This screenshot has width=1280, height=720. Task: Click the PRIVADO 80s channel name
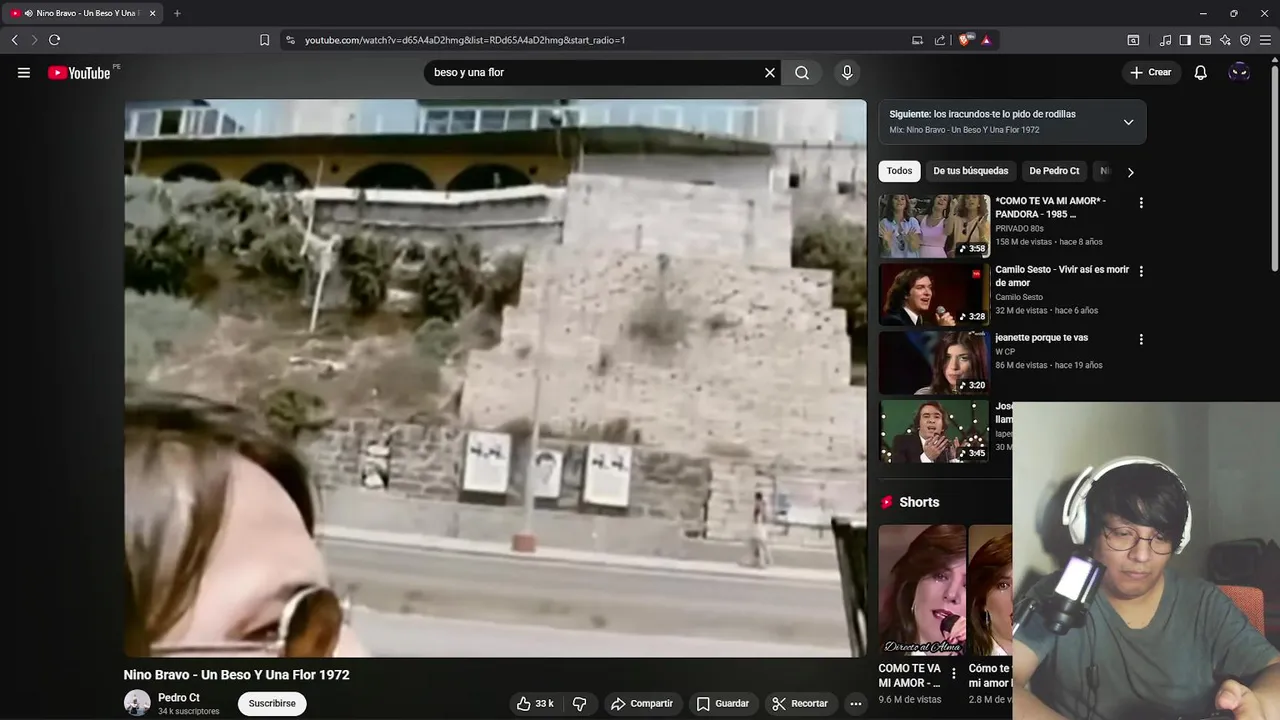(1019, 229)
